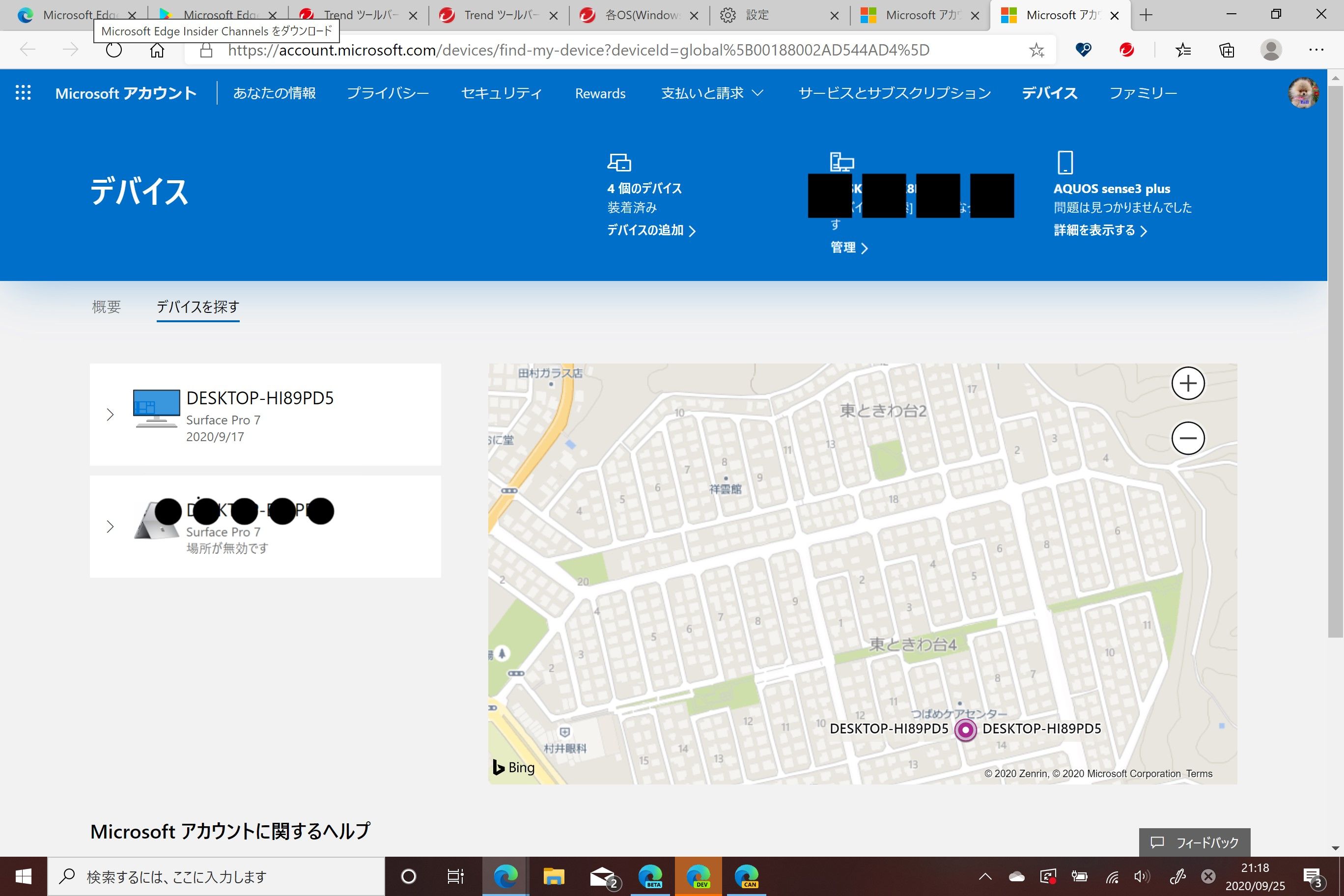
Task: Open the プライバシー menu item
Action: click(388, 93)
